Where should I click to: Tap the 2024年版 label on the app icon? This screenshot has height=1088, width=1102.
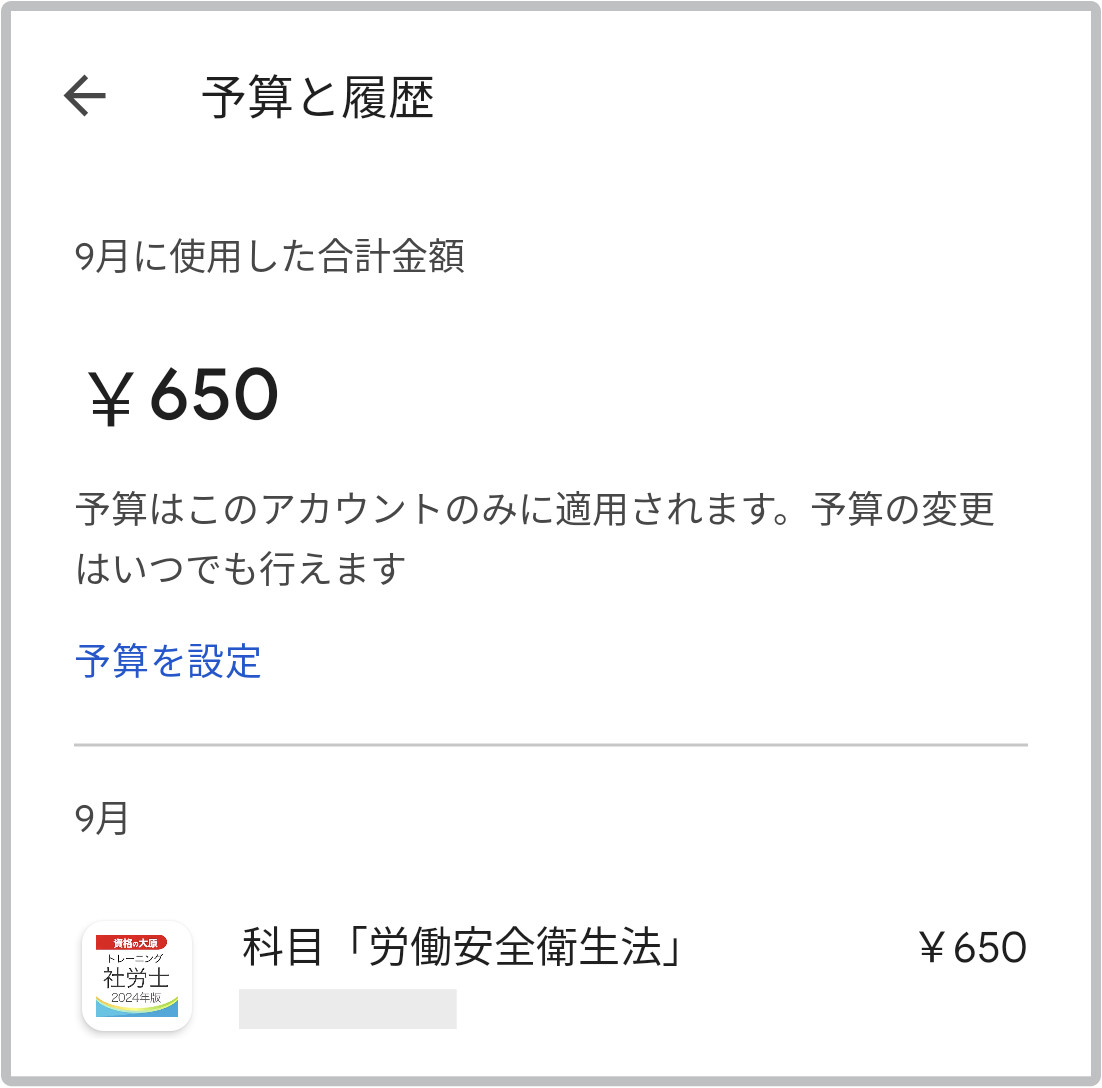pyautogui.click(x=136, y=997)
